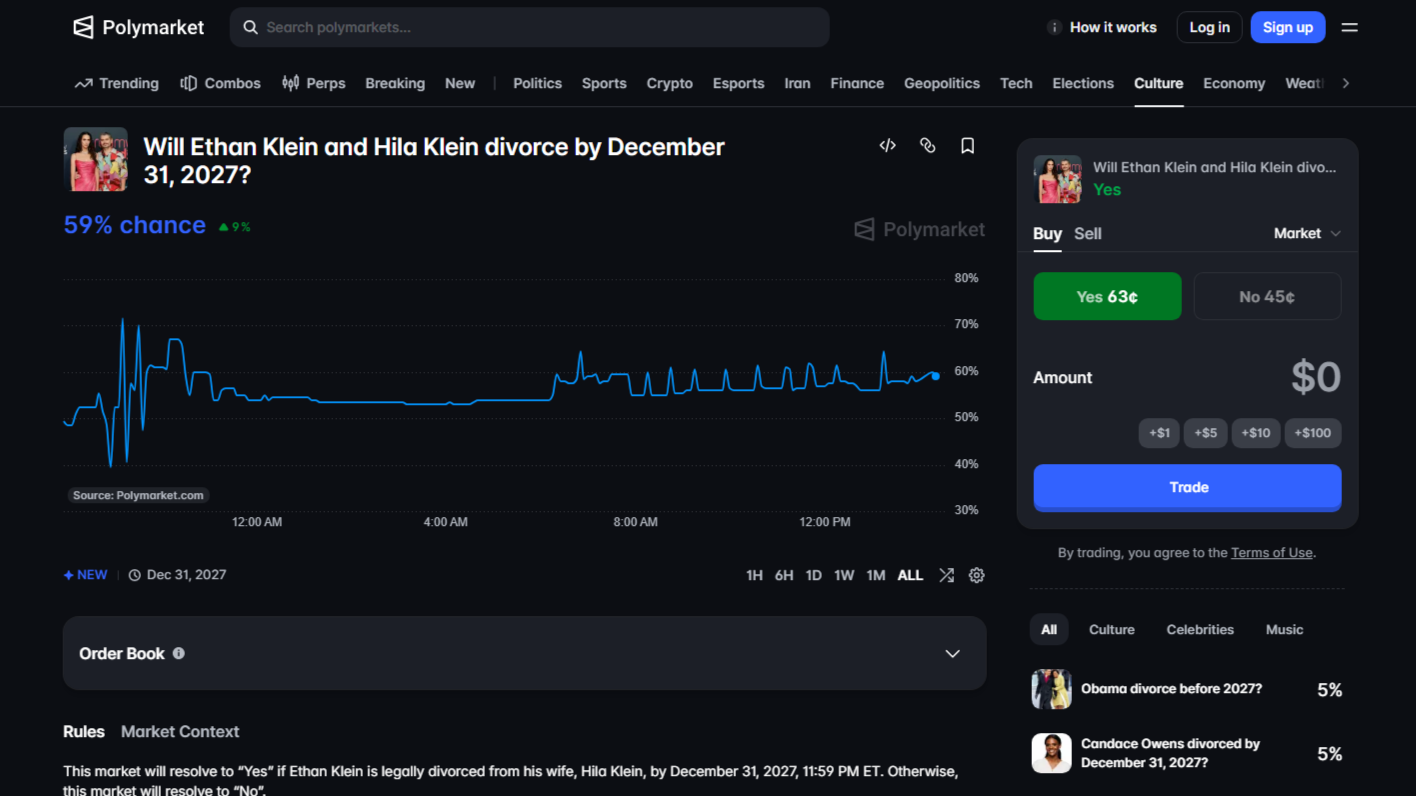Click the Order Book info icon
This screenshot has width=1416, height=796.
(179, 653)
